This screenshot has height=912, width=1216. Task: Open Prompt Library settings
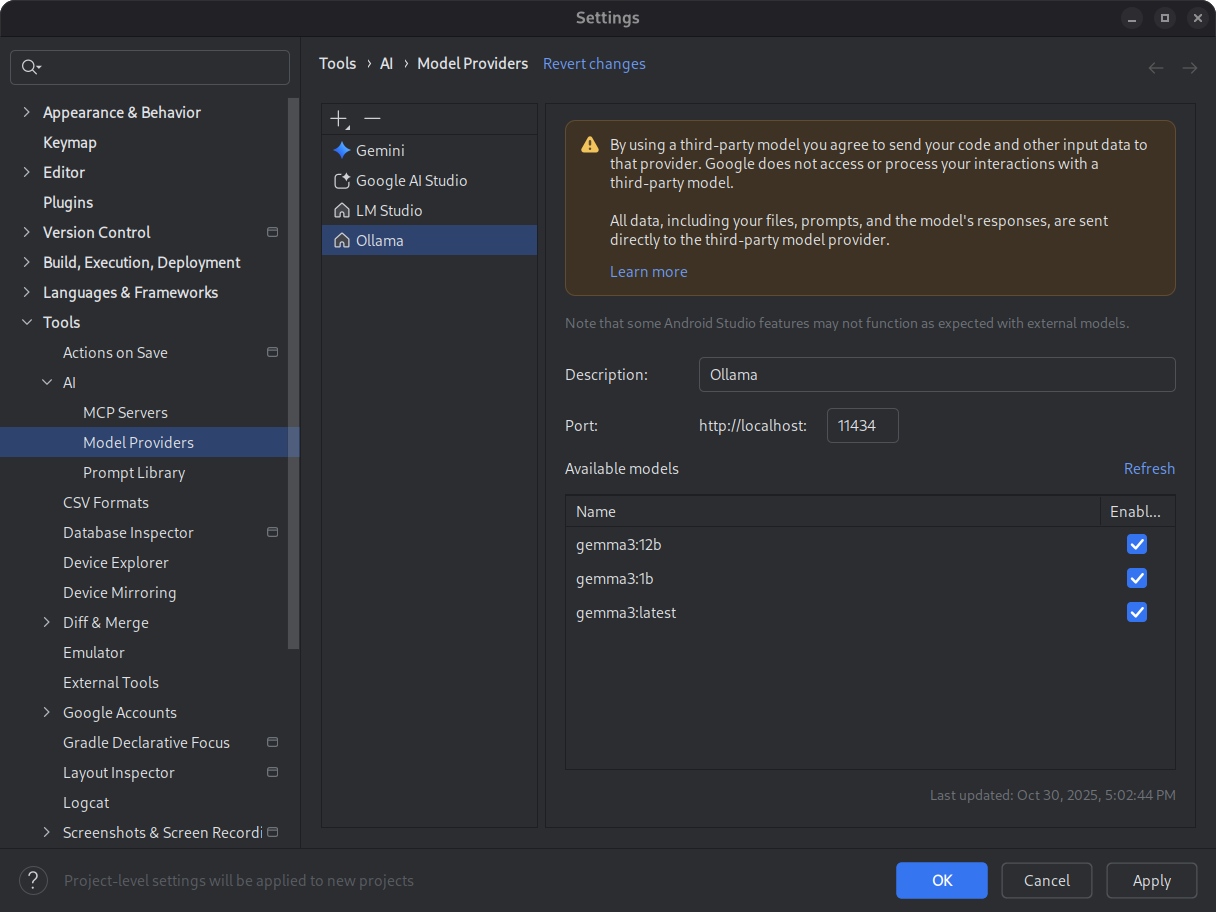coord(134,472)
